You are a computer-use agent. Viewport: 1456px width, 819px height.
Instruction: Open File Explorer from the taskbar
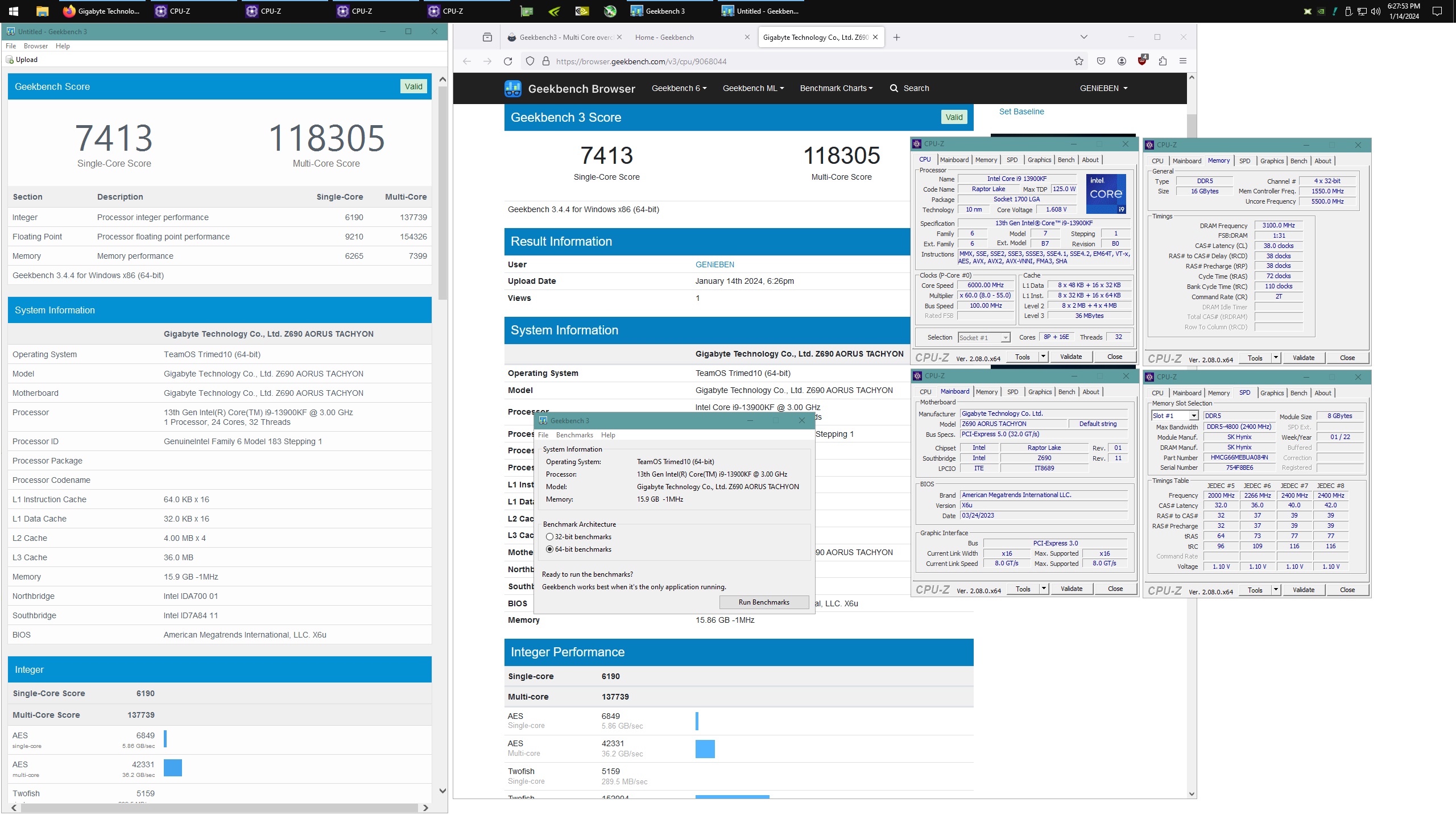[x=42, y=11]
